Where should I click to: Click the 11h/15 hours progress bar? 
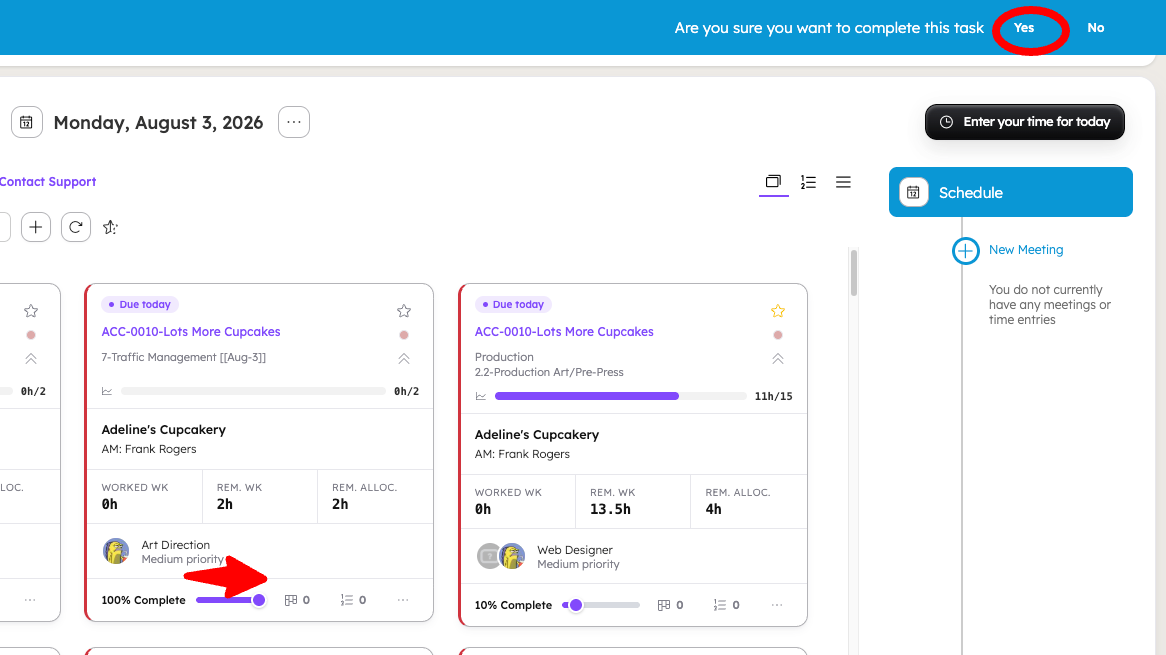620,396
